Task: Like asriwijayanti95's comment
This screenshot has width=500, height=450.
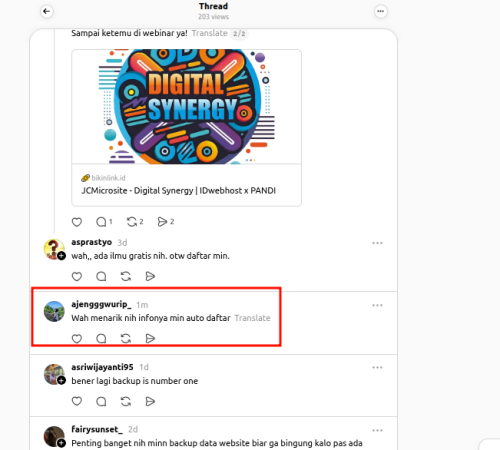Action: tap(77, 401)
